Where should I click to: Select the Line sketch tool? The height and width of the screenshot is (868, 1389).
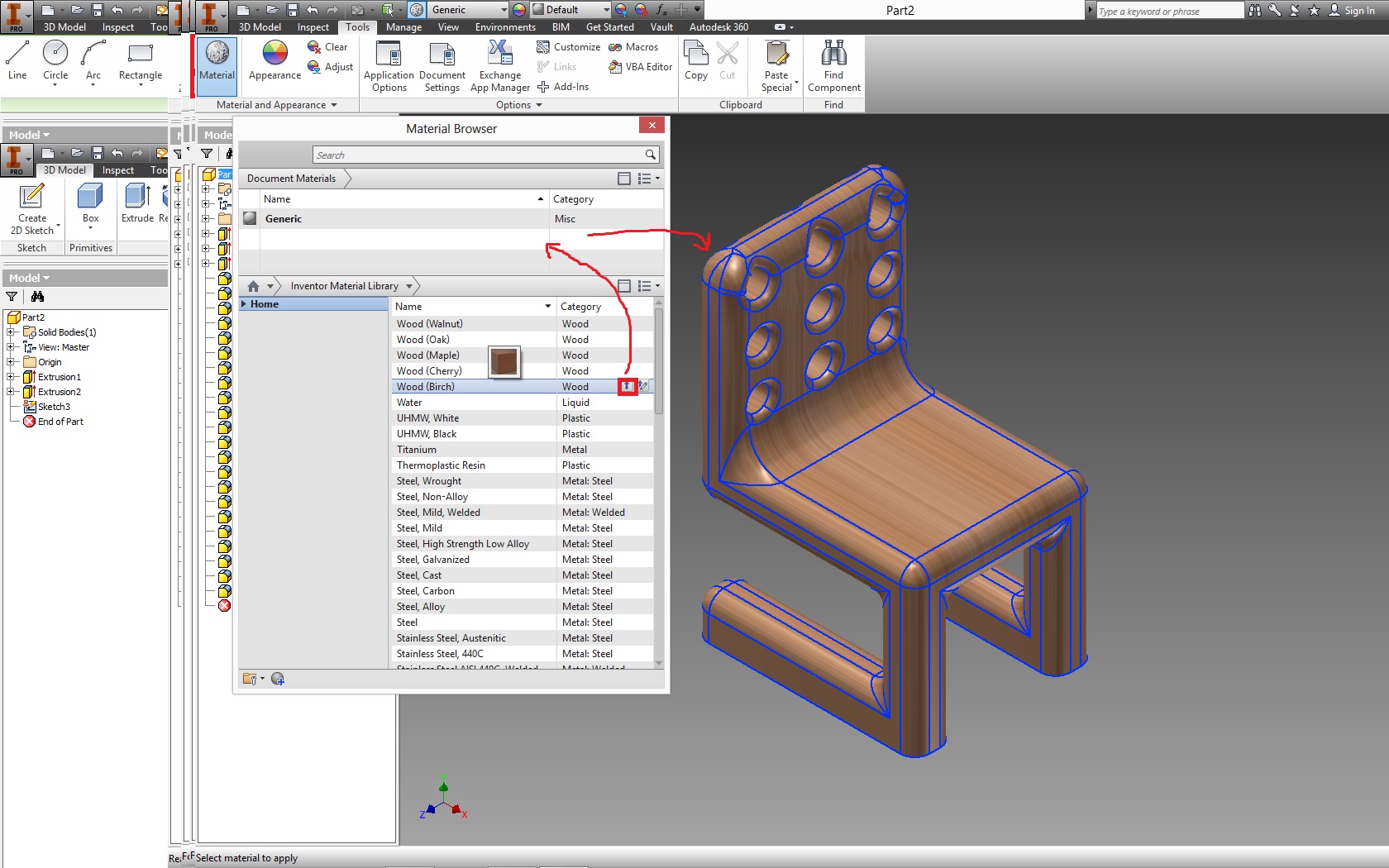click(x=17, y=61)
